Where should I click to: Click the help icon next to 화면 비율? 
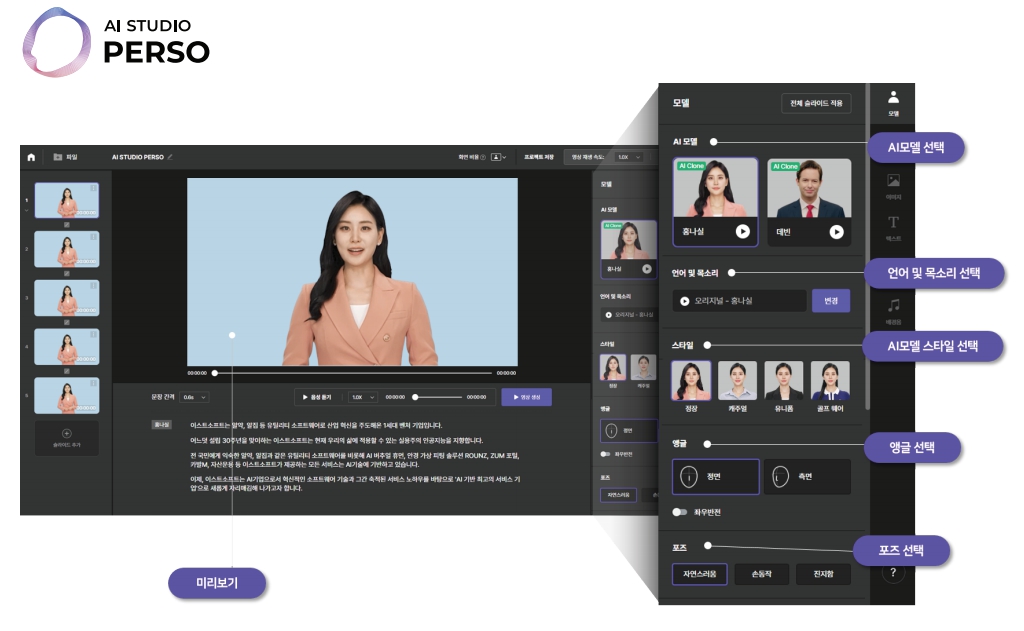tap(483, 157)
